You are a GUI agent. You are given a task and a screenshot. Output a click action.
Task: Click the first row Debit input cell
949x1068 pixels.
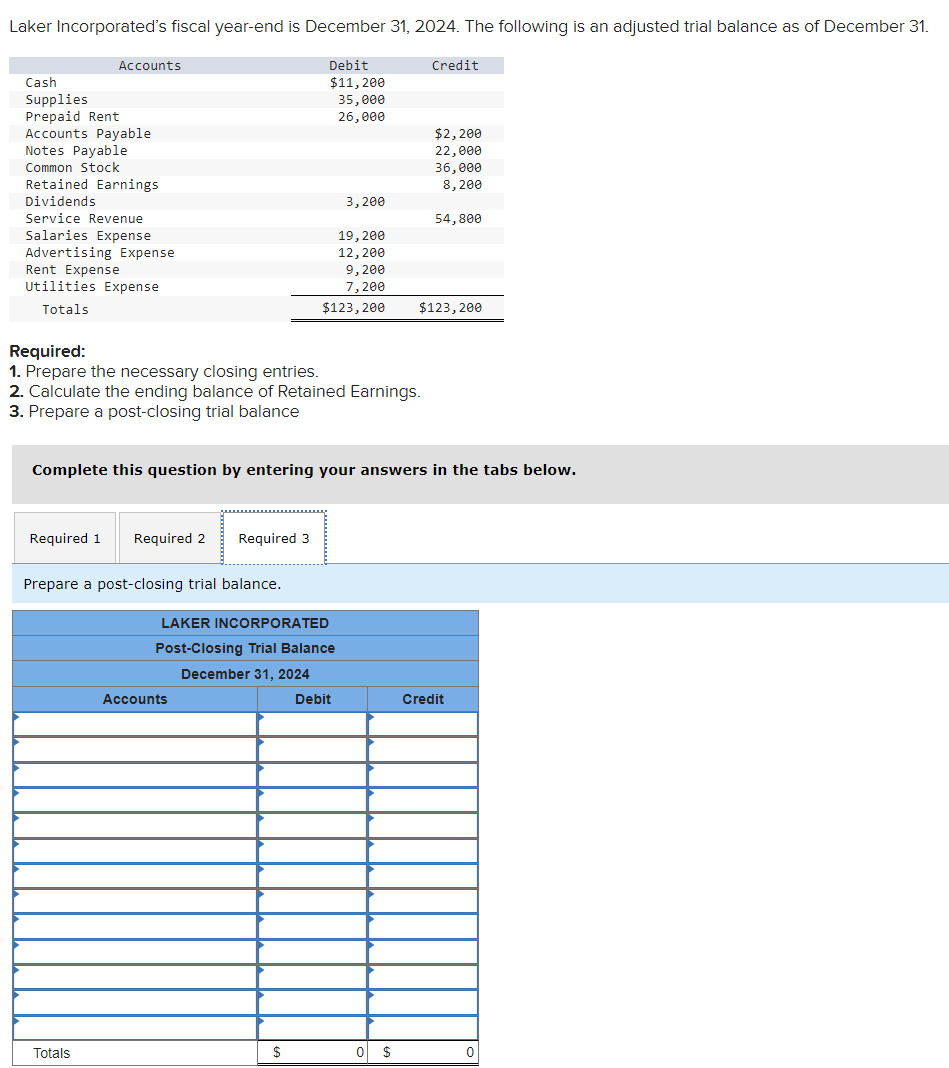click(313, 723)
